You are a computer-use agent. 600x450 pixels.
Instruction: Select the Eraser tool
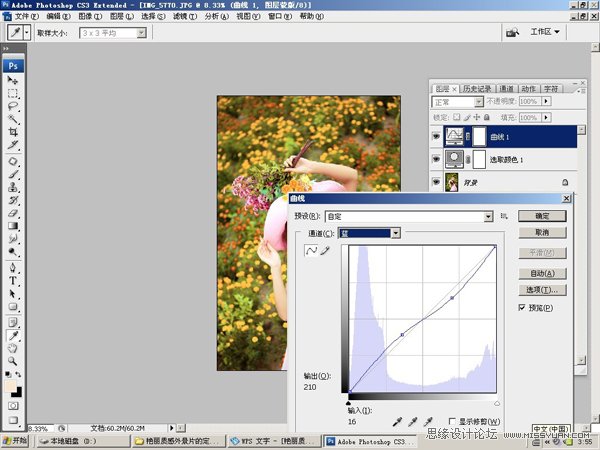click(13, 213)
